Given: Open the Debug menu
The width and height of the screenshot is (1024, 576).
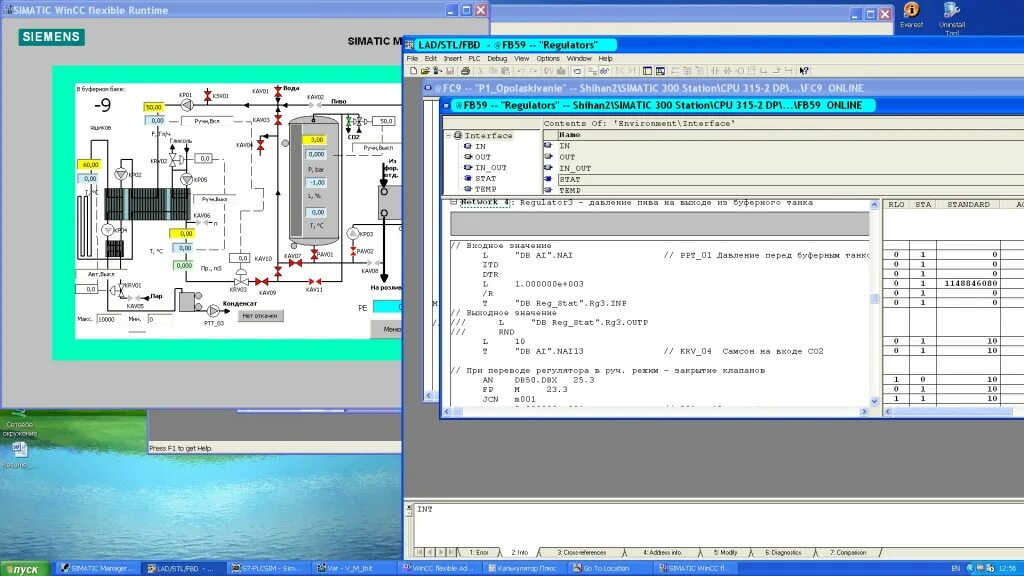Looking at the screenshot, I should click(497, 59).
